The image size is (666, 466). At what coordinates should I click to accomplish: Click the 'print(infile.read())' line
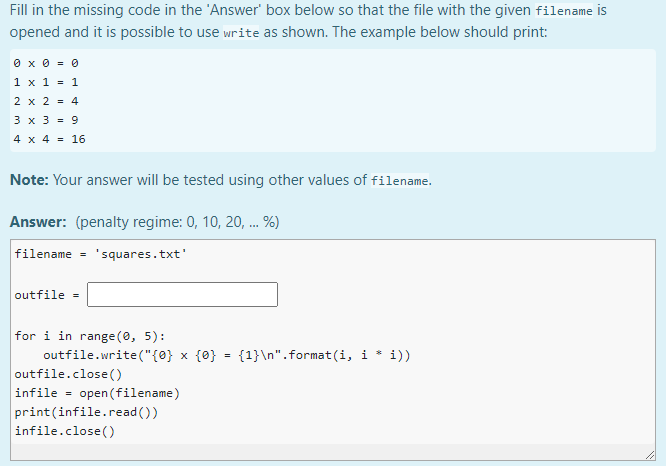(86, 412)
